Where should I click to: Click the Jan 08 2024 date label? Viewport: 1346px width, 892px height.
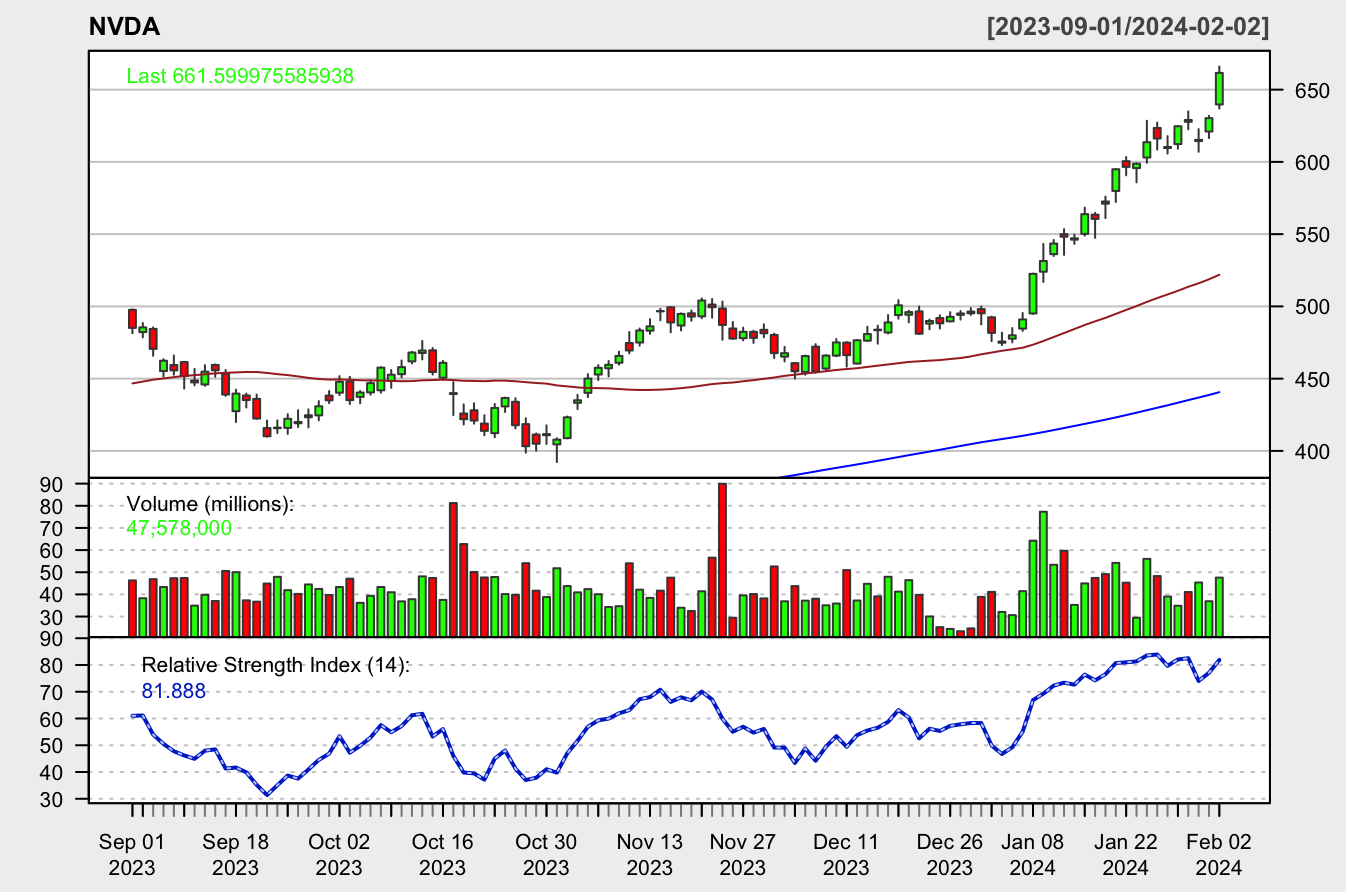[1034, 853]
